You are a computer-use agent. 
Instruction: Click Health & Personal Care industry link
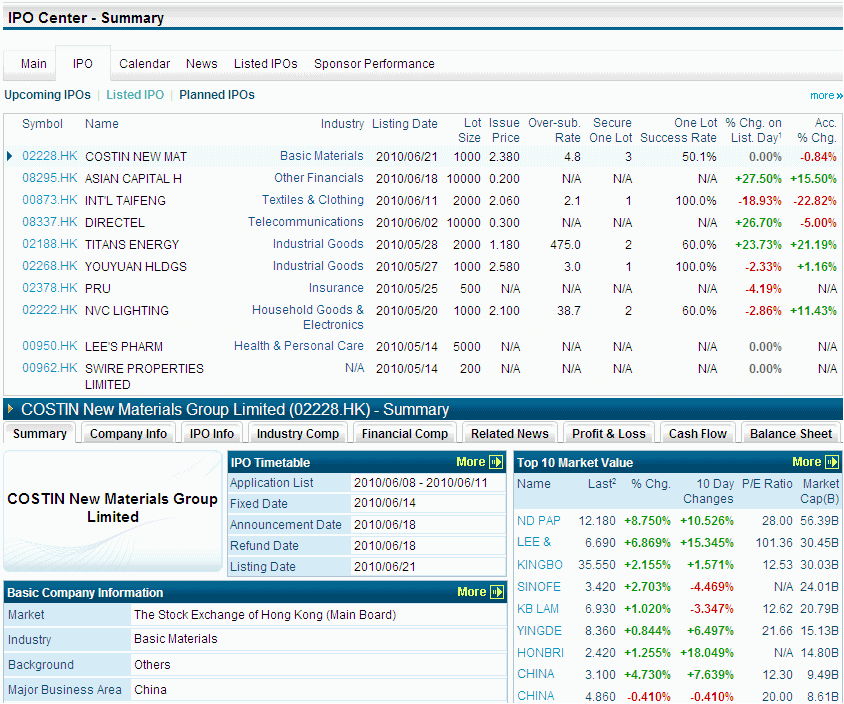pos(299,346)
